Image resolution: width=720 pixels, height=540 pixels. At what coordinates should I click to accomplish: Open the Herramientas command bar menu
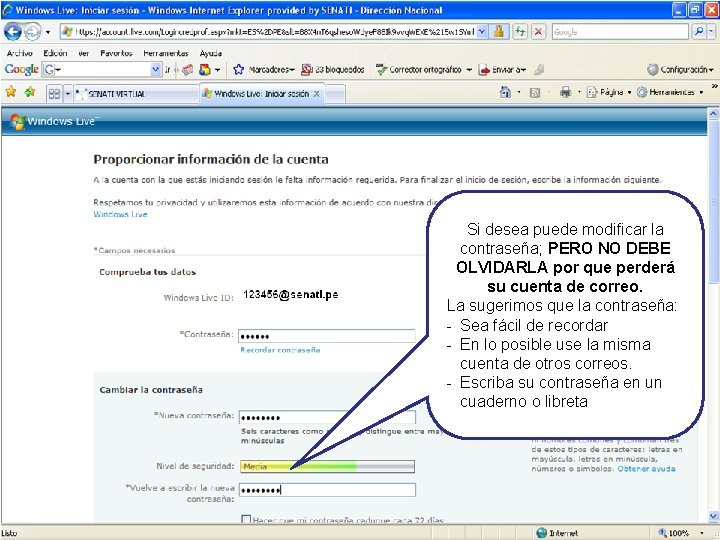670,92
